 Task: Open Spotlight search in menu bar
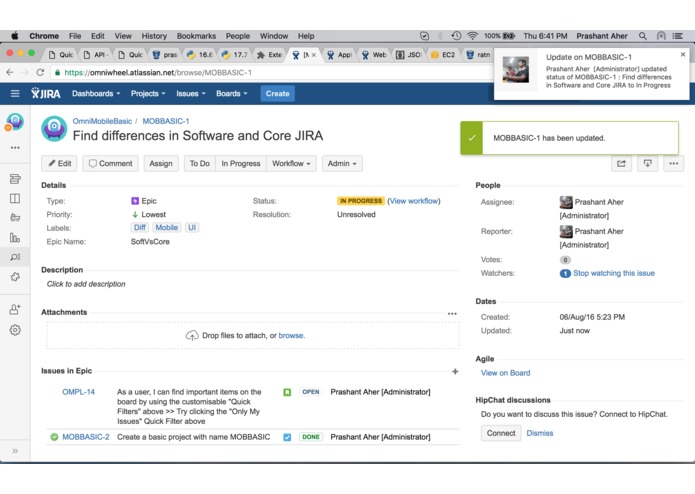[642, 36]
